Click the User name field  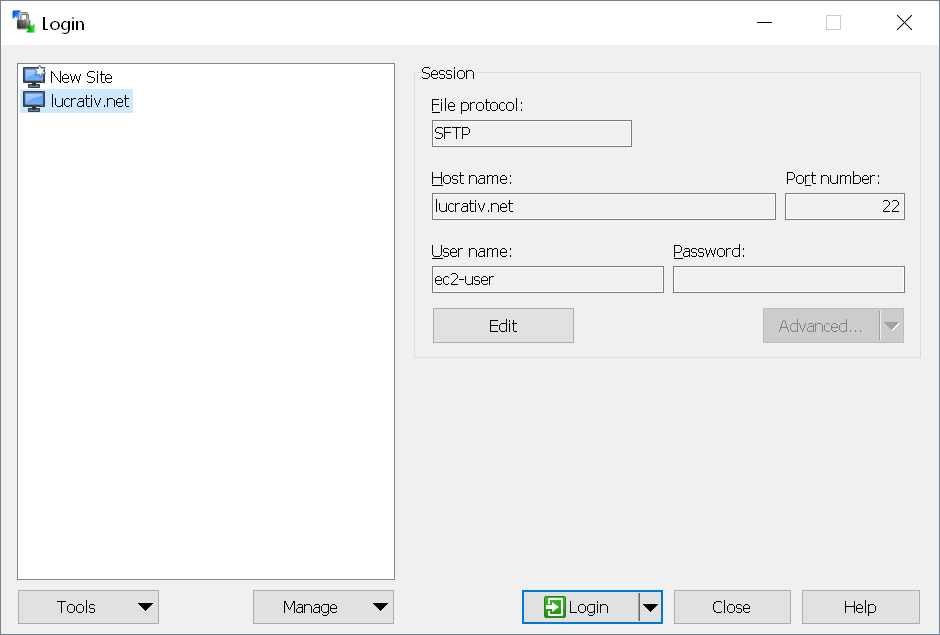tap(547, 279)
